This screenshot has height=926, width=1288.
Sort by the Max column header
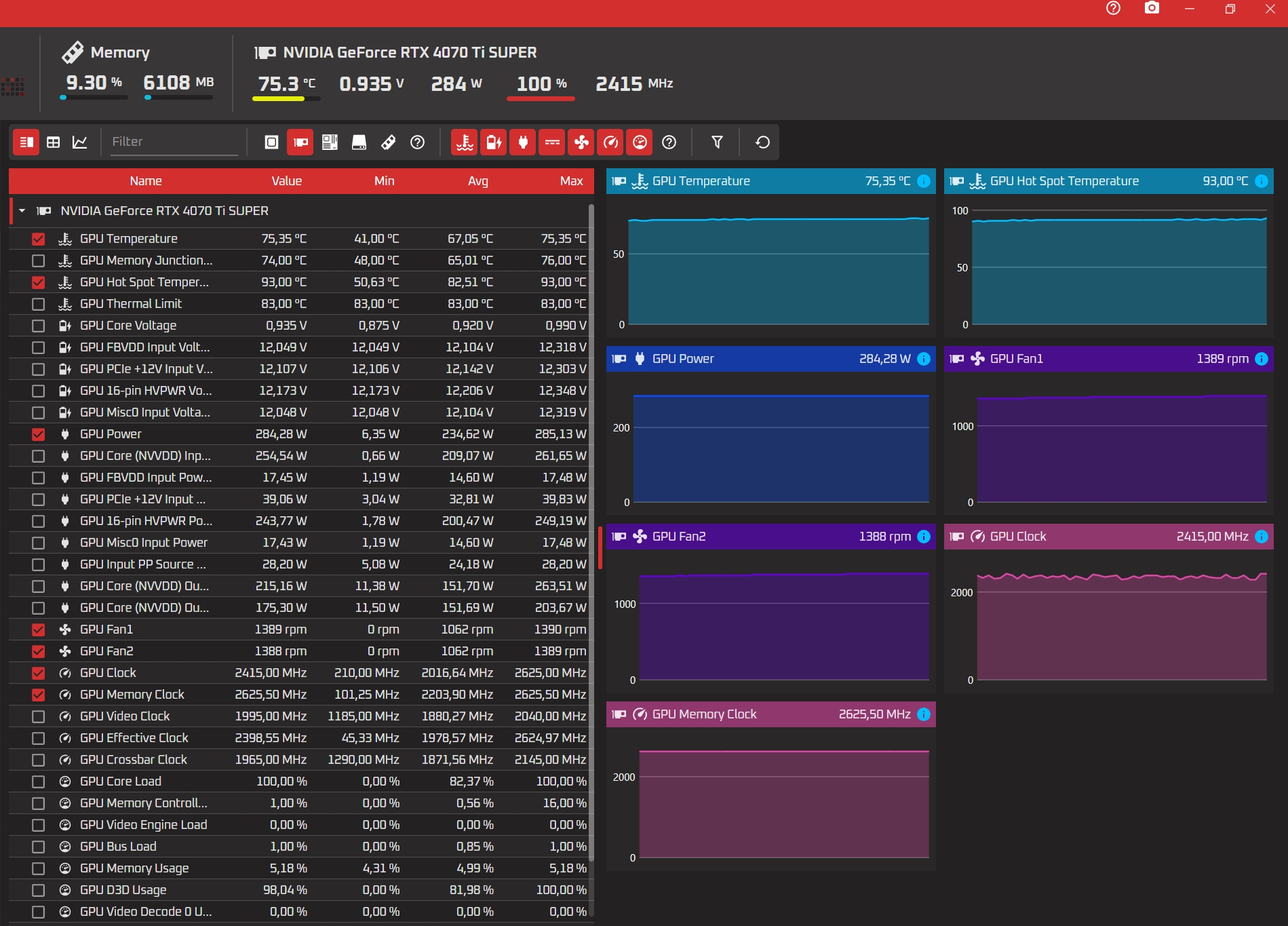pyautogui.click(x=571, y=181)
